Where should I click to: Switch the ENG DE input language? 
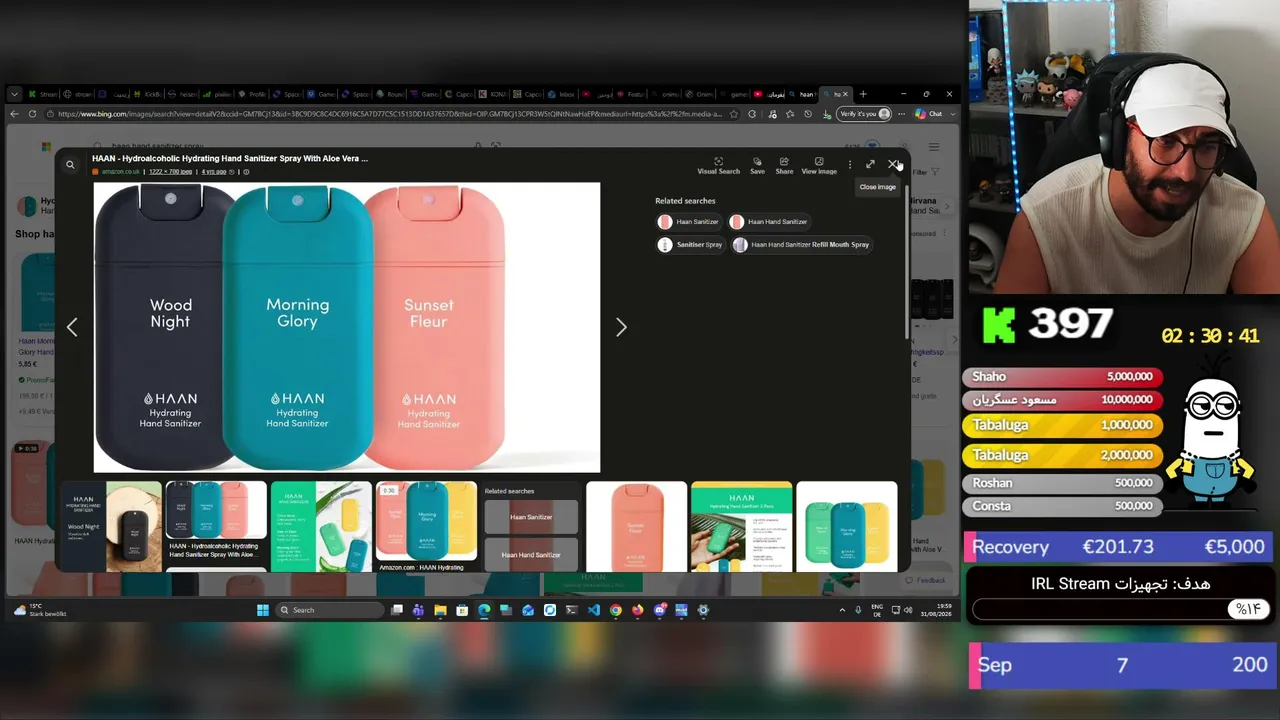(x=876, y=610)
